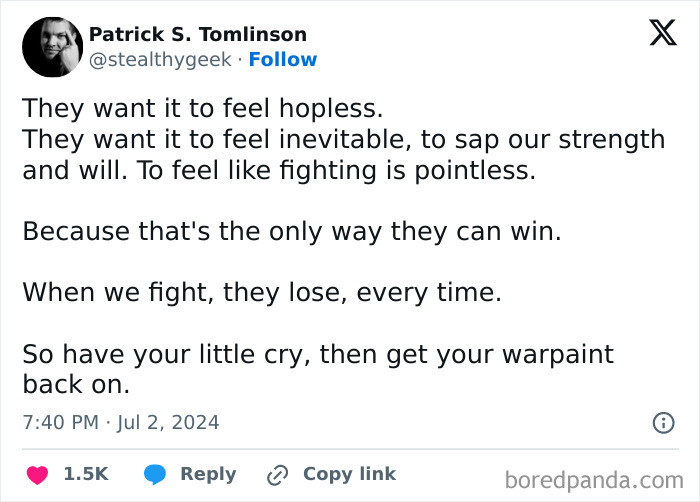
Task: Click the blue reply bubble icon
Action: 155,475
